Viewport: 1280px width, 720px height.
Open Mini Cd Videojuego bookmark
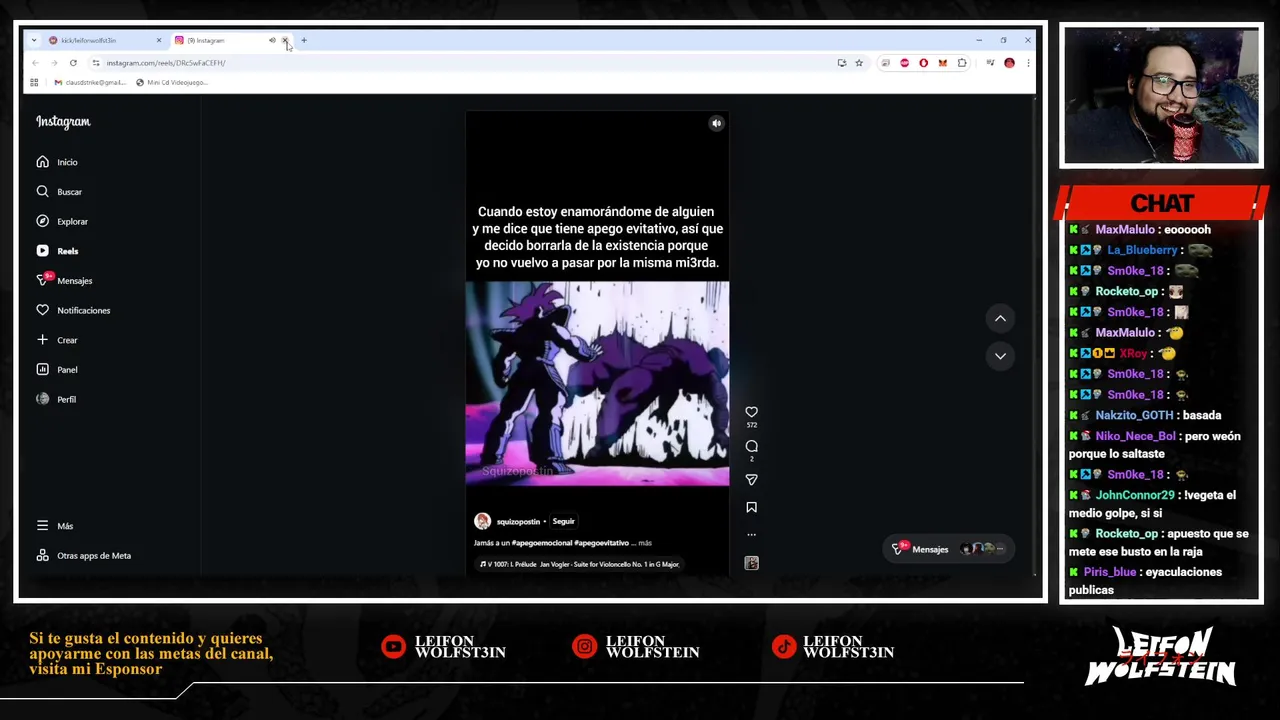[172, 82]
